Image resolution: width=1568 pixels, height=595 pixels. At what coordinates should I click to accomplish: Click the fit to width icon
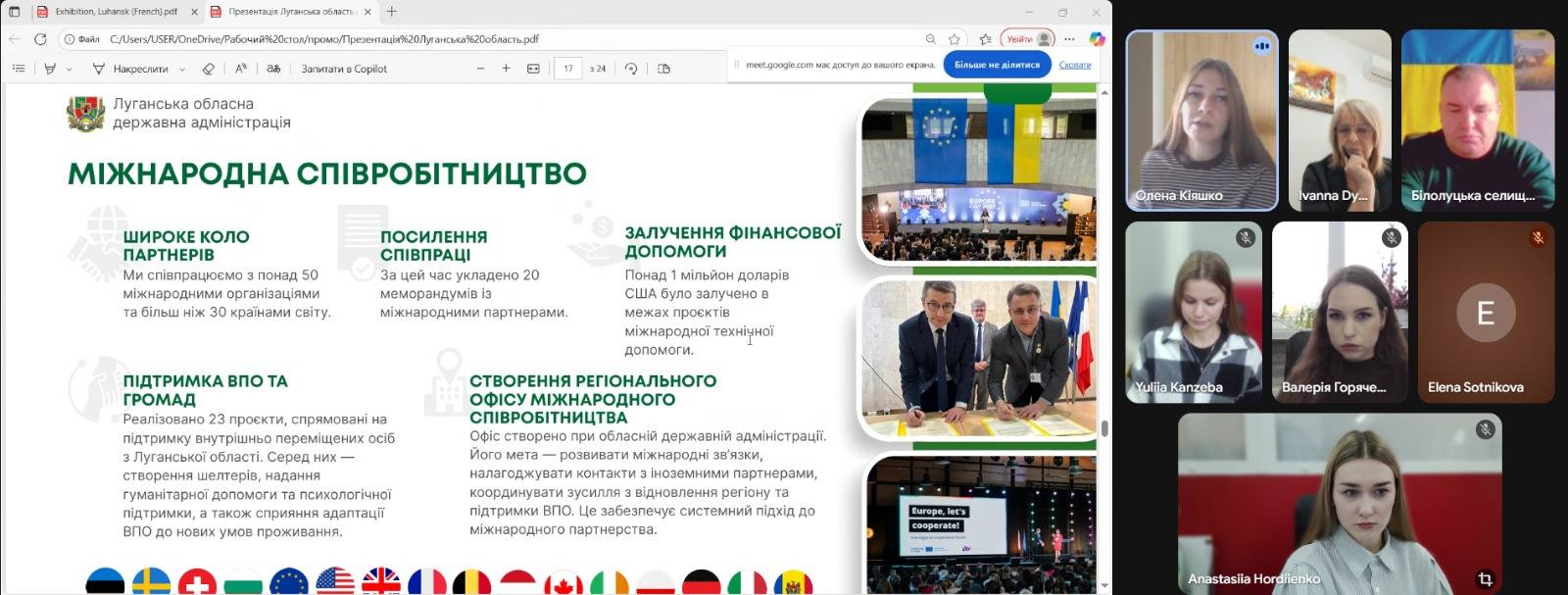point(533,69)
